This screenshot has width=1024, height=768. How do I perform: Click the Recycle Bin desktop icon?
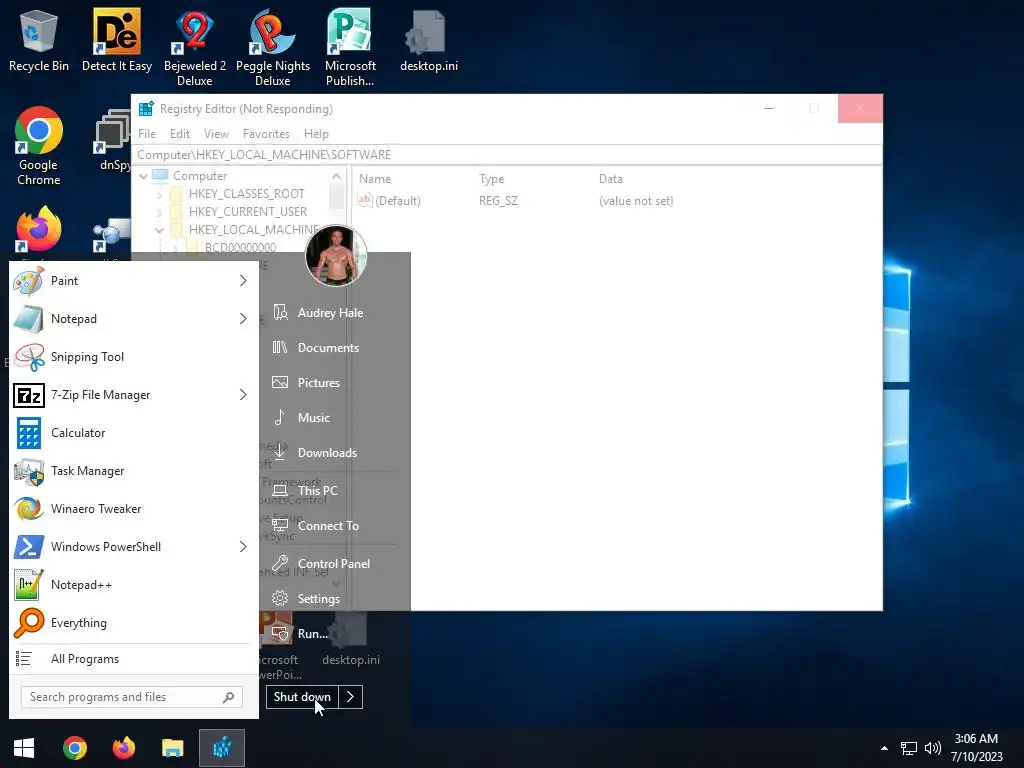39,42
